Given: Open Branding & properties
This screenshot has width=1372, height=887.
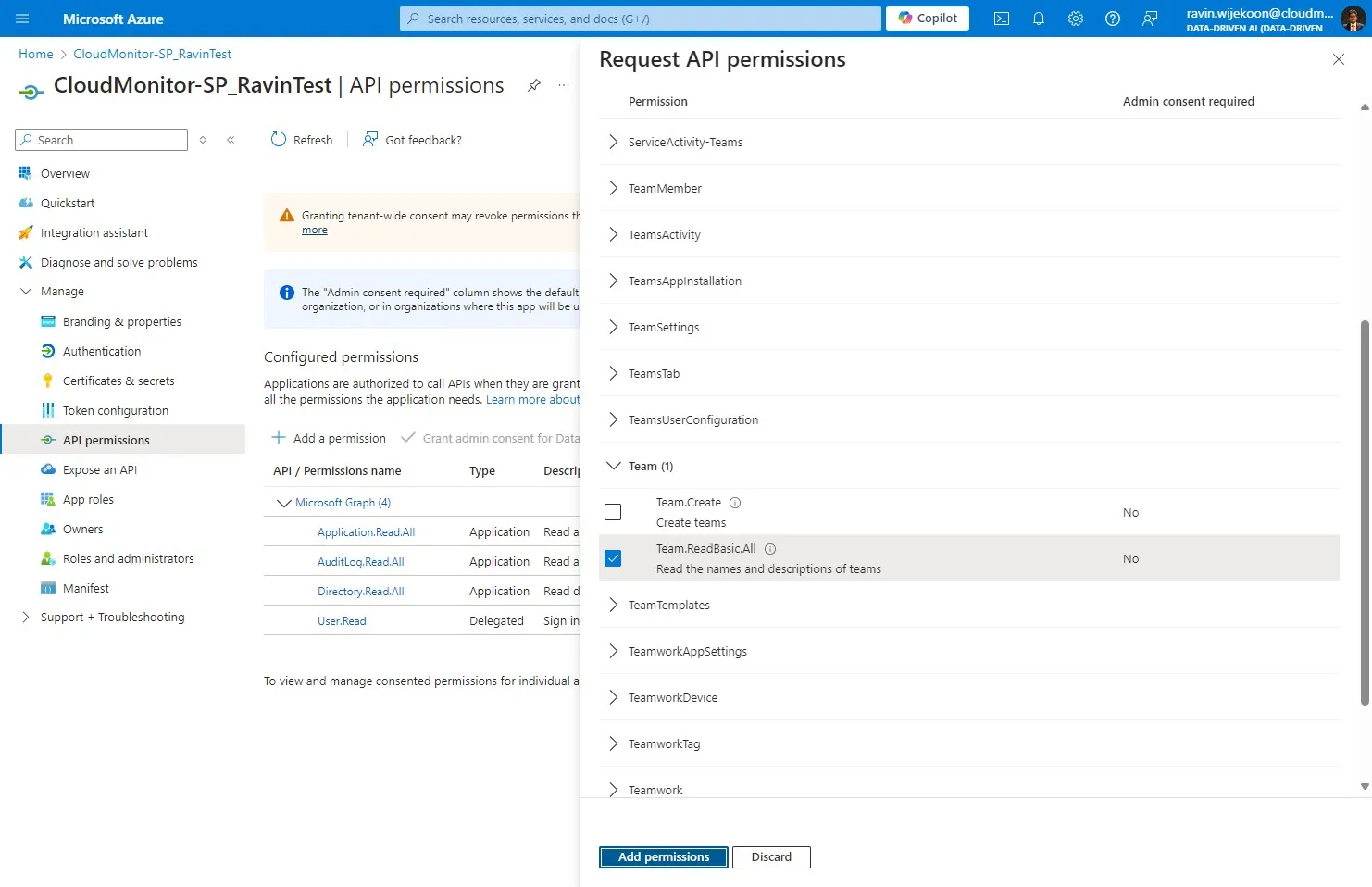Looking at the screenshot, I should pyautogui.click(x=121, y=321).
